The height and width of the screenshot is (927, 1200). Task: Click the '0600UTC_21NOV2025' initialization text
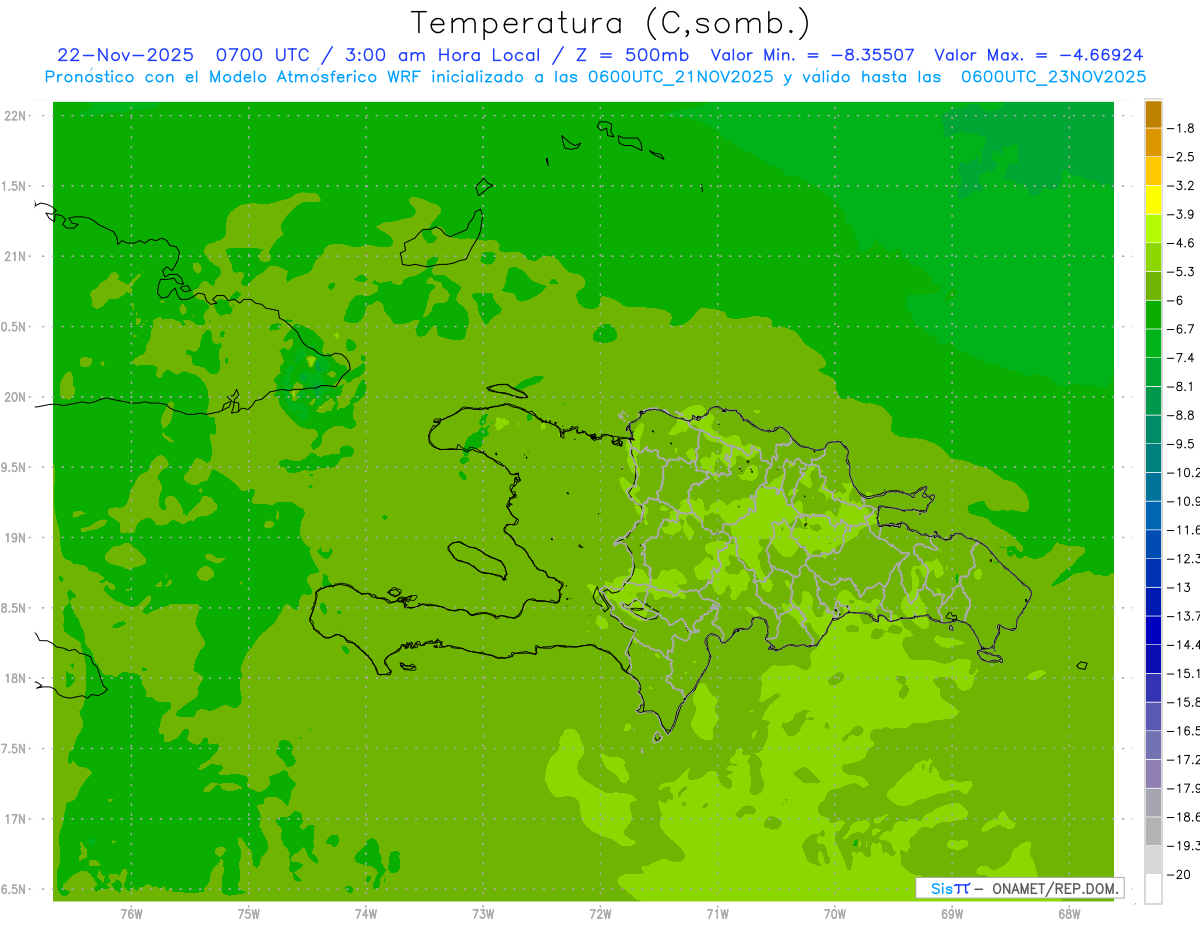682,77
